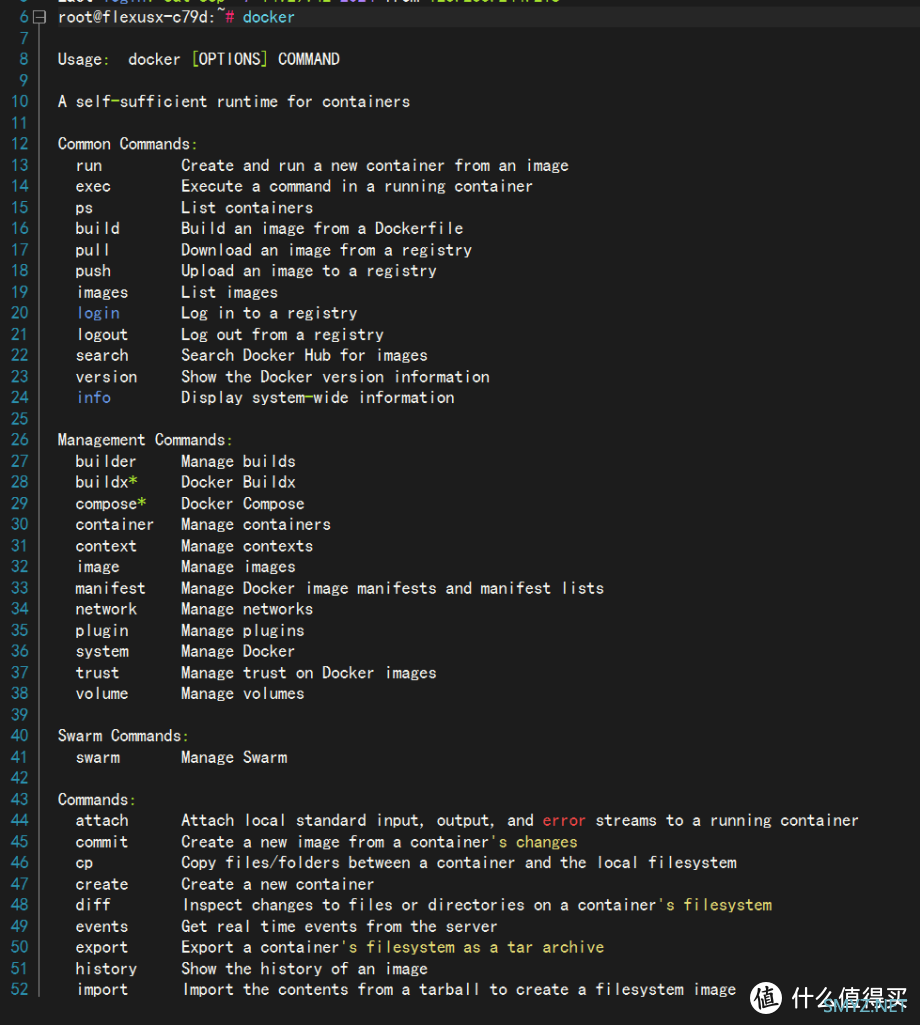920x1025 pixels.
Task: Click the 'plugin' command name
Action: 102,631
